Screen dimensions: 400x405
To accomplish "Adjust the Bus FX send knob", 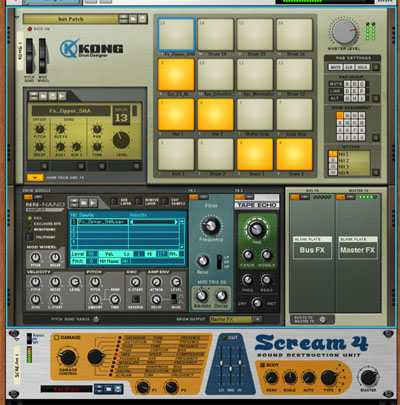I will (x=60, y=129).
